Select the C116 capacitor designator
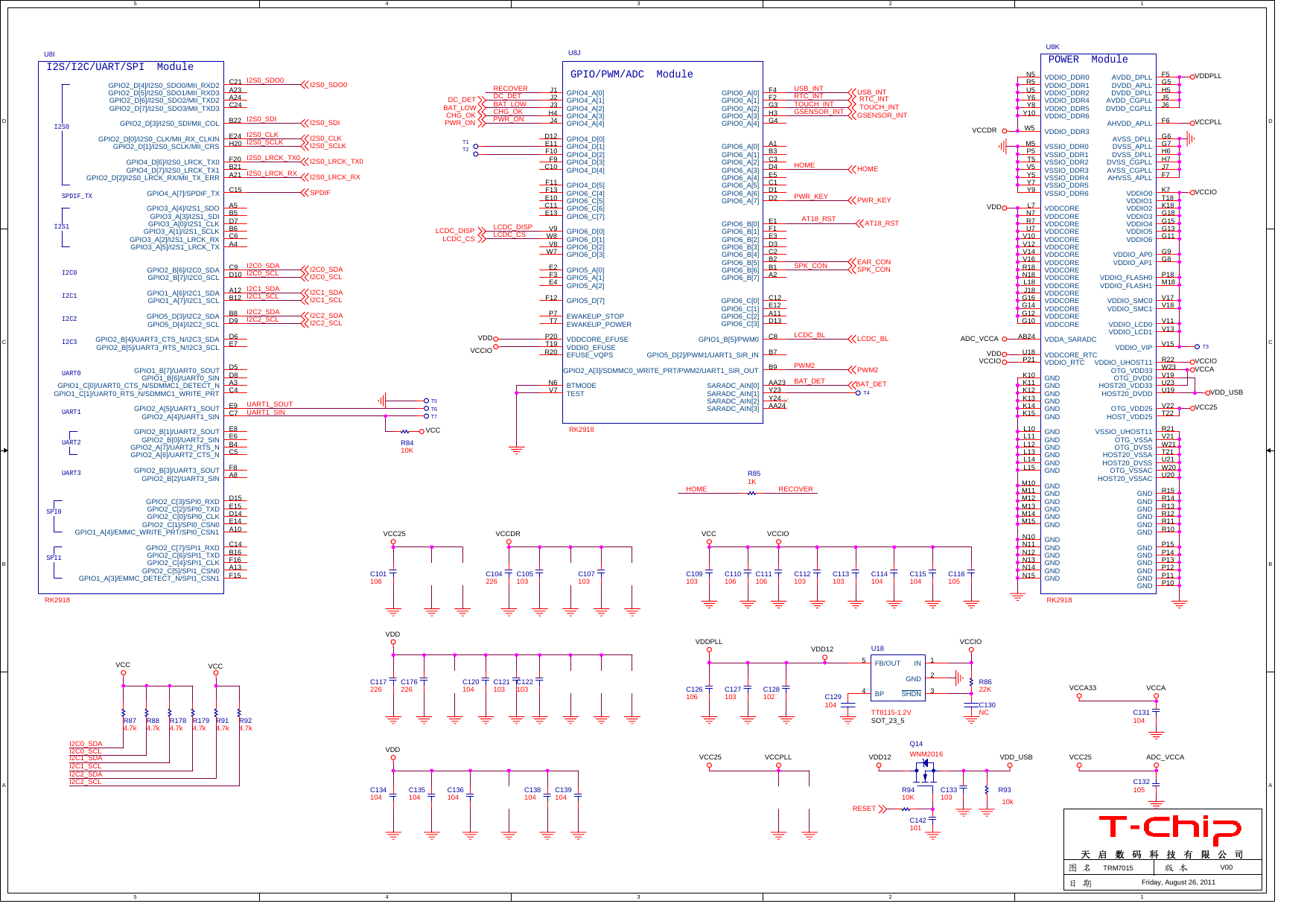 (956, 574)
